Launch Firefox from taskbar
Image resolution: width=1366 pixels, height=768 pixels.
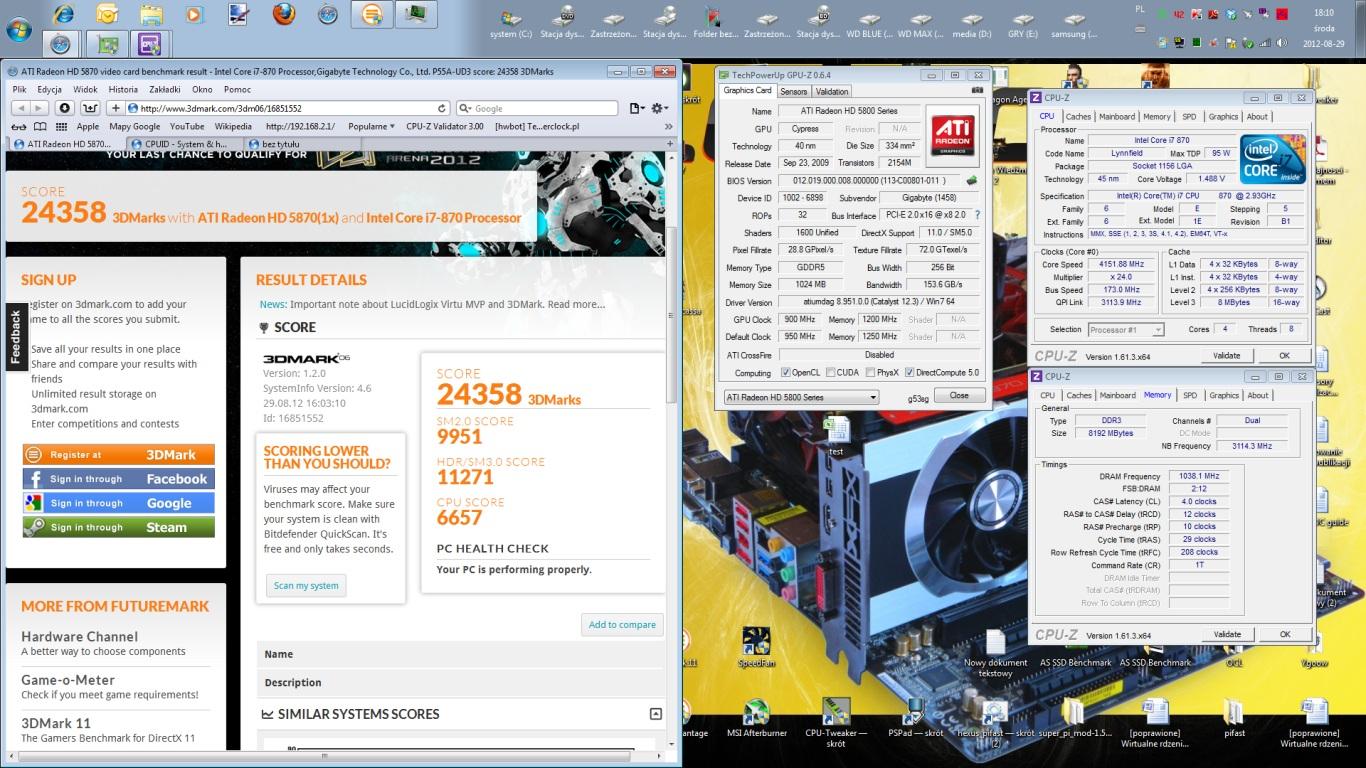[284, 14]
